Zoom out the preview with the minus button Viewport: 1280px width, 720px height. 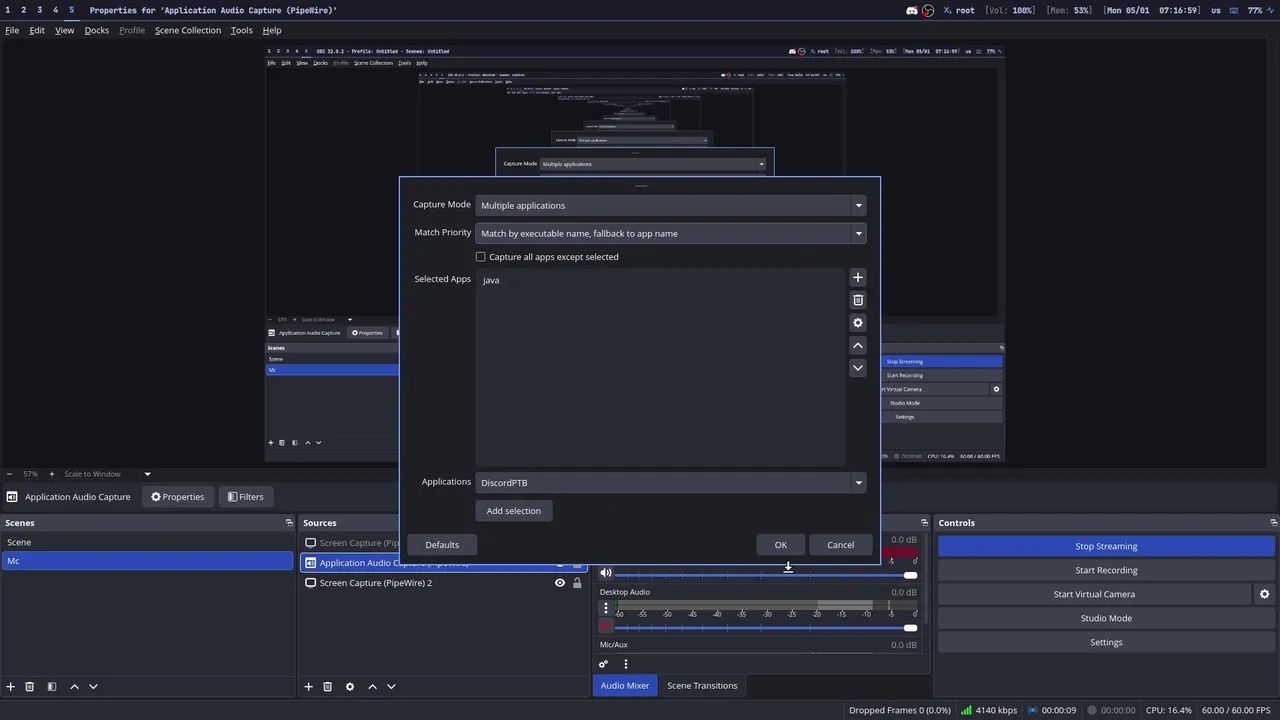point(9,474)
